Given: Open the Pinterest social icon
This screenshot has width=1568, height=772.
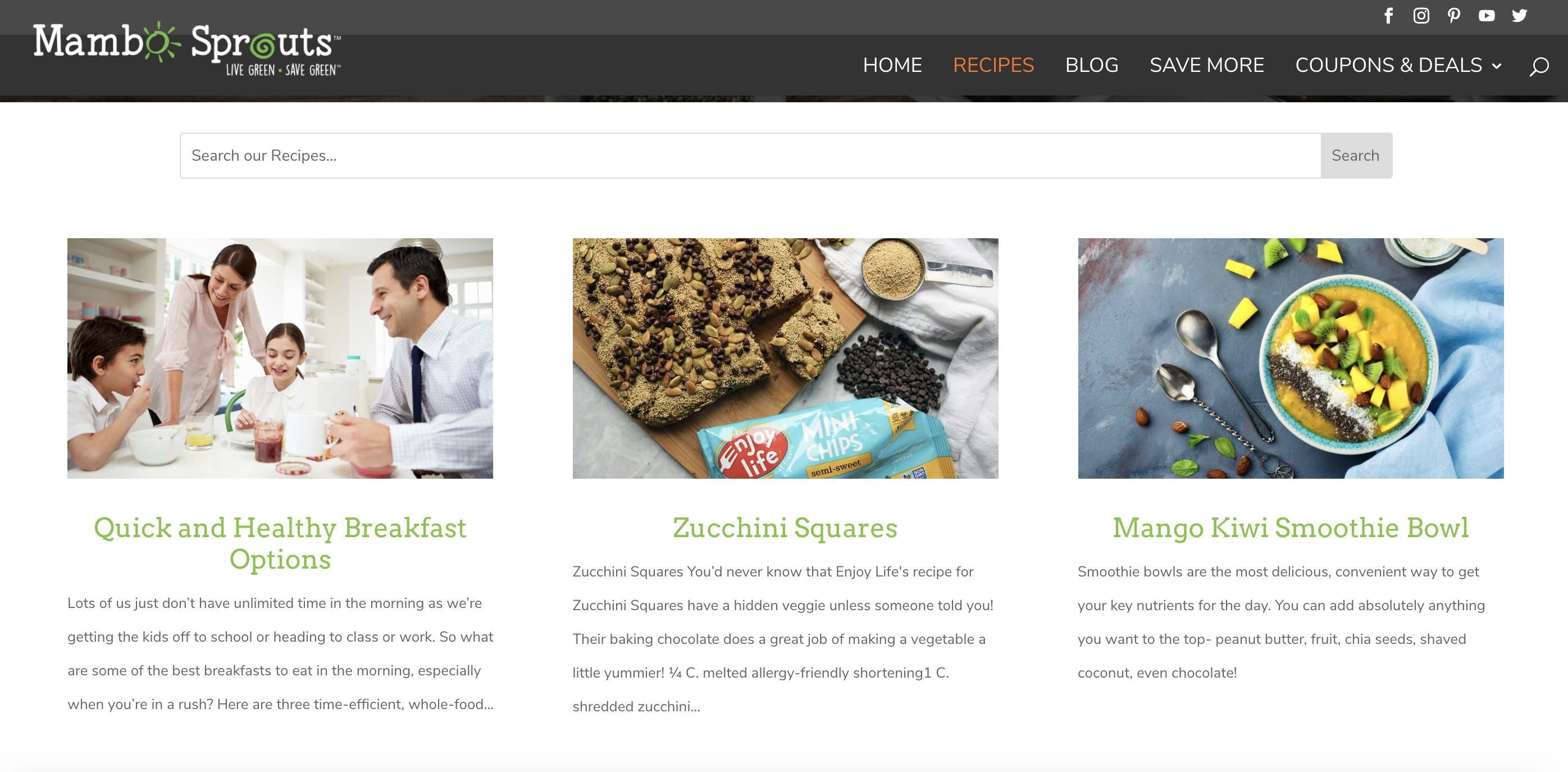Looking at the screenshot, I should click(1453, 16).
